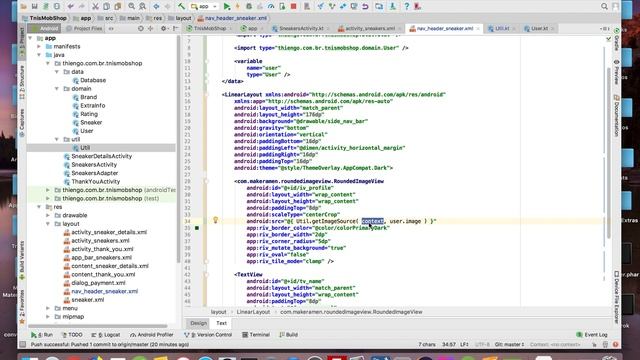Click the SDK Manager download icon
This screenshot has height=360, width=640.
click(x=393, y=7)
